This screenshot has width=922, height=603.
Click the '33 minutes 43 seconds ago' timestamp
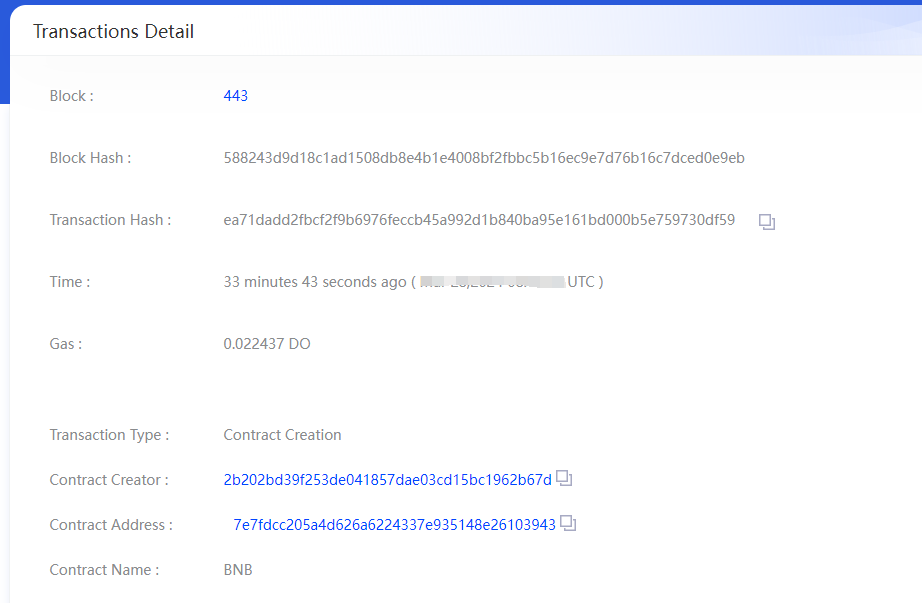(x=315, y=282)
